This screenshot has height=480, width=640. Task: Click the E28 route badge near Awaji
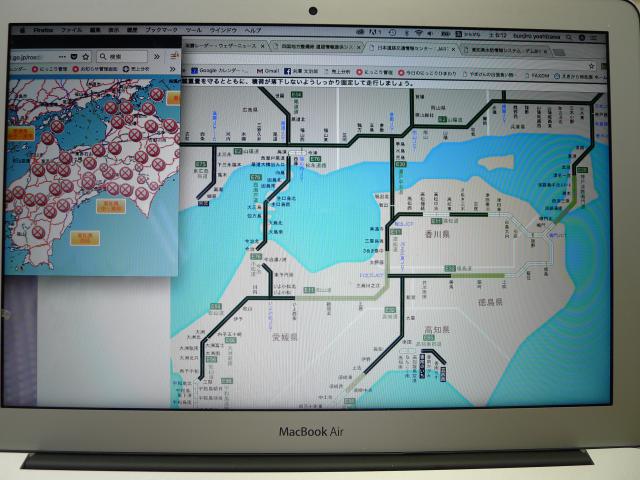(582, 169)
